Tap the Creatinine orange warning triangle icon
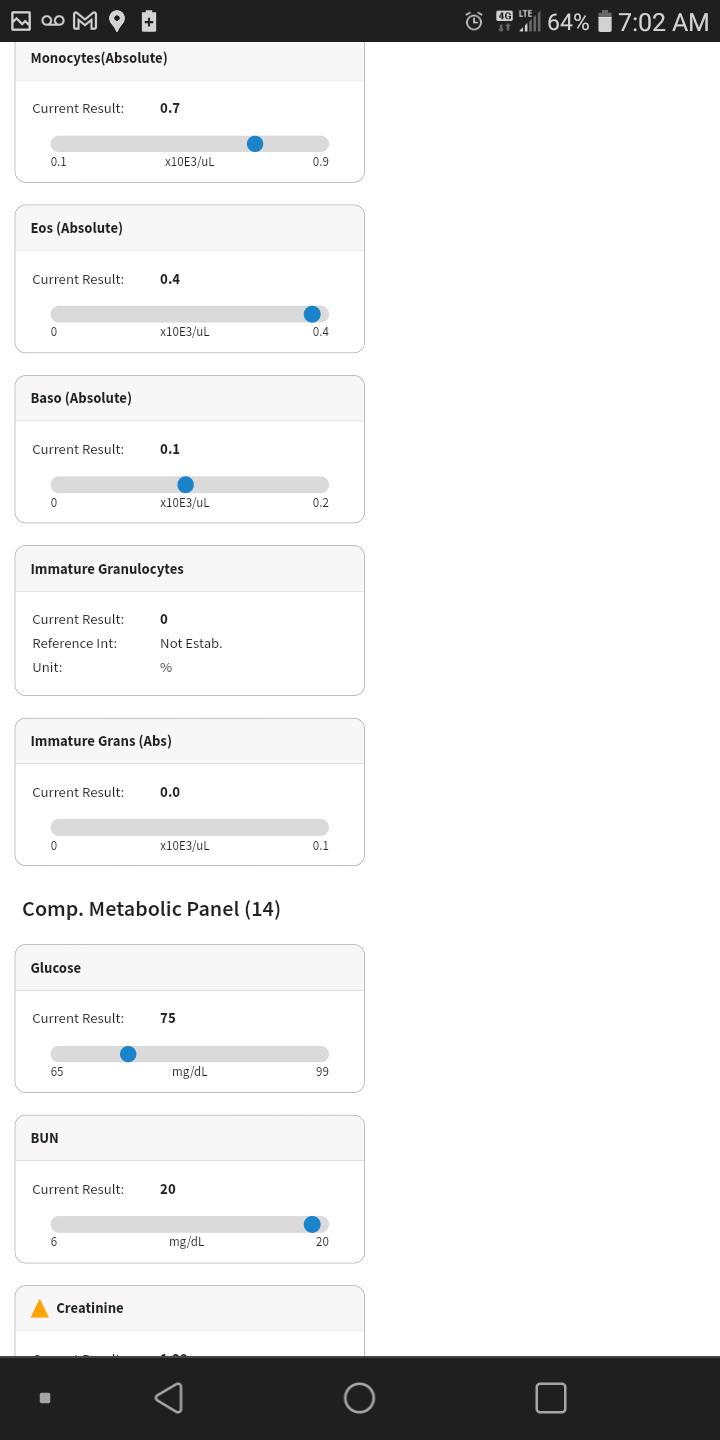This screenshot has height=1440, width=720. pos(40,1308)
